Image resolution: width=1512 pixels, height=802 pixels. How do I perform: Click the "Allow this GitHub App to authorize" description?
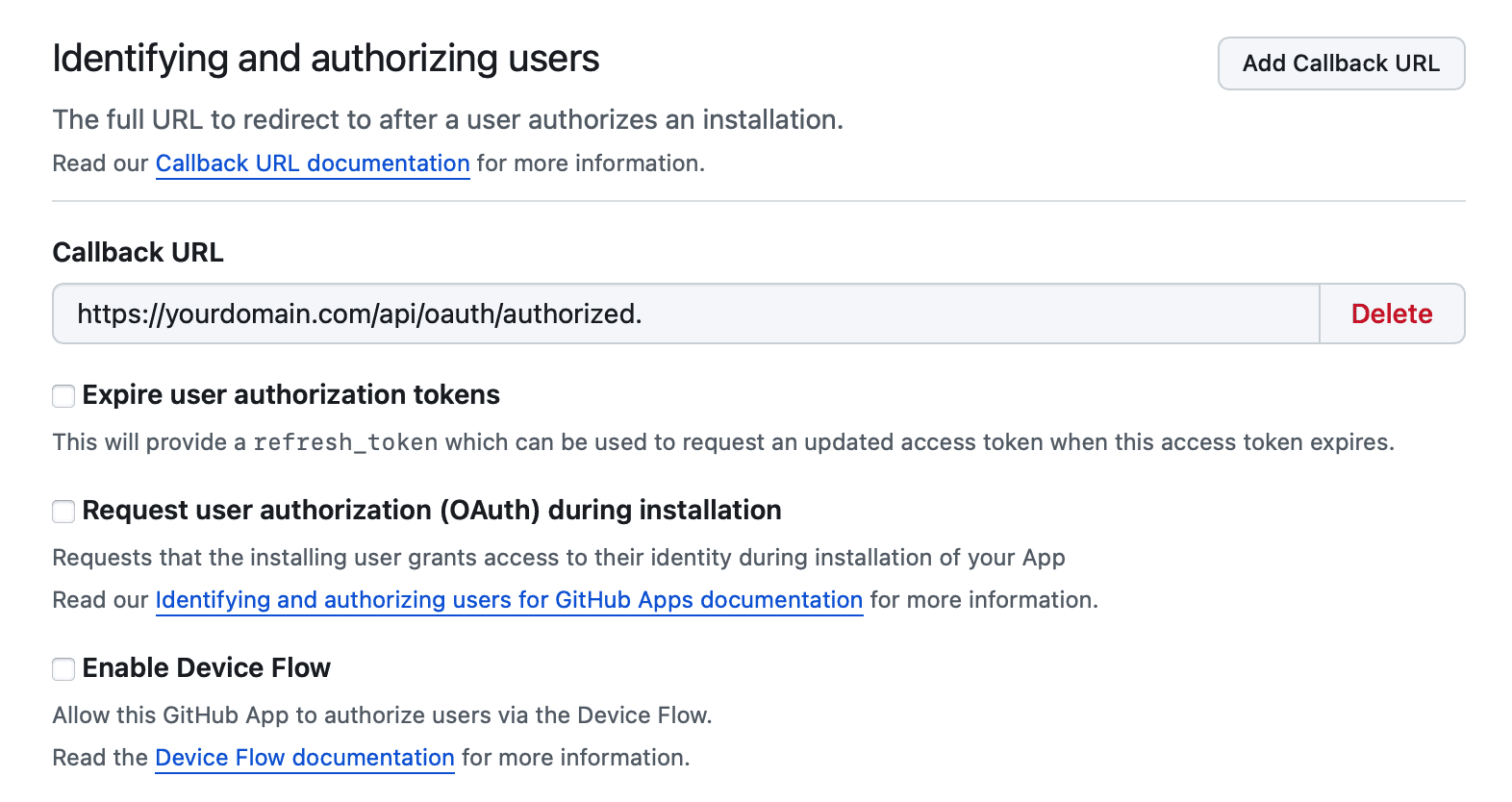pos(382,715)
